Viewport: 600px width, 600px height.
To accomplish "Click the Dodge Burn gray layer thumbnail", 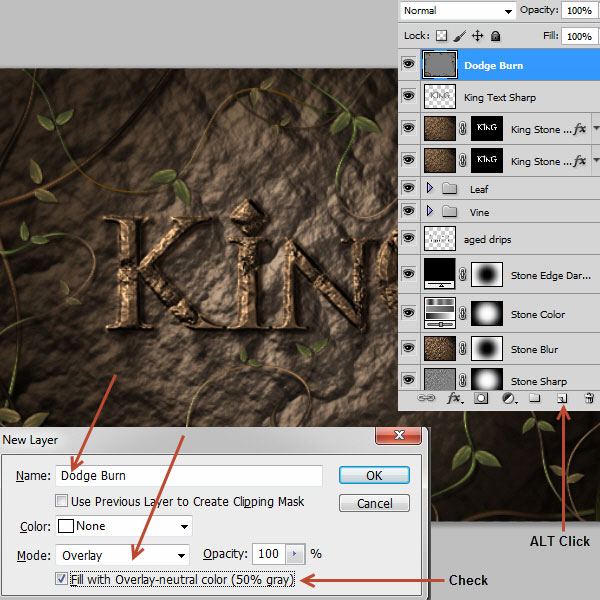I will click(440, 65).
